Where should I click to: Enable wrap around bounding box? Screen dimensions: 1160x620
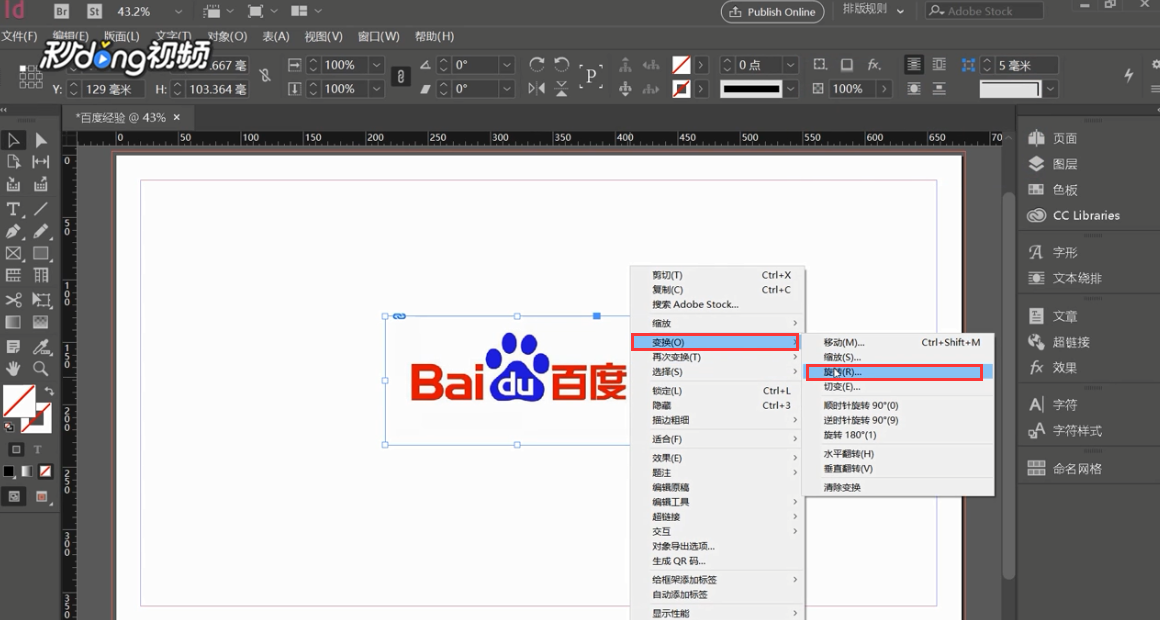[939, 65]
